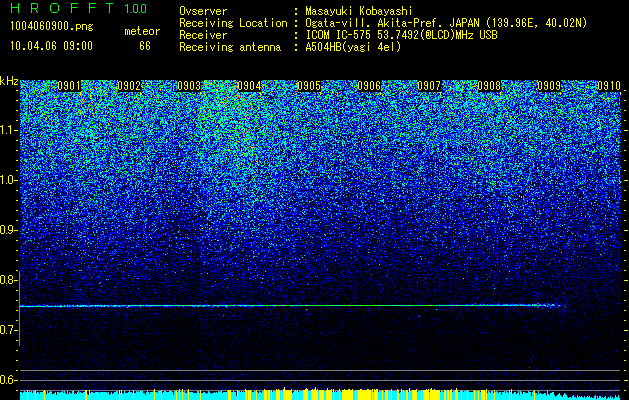This screenshot has width=629, height=400.
Task: Click the 0.8 frequency axis label
Action: coord(9,280)
